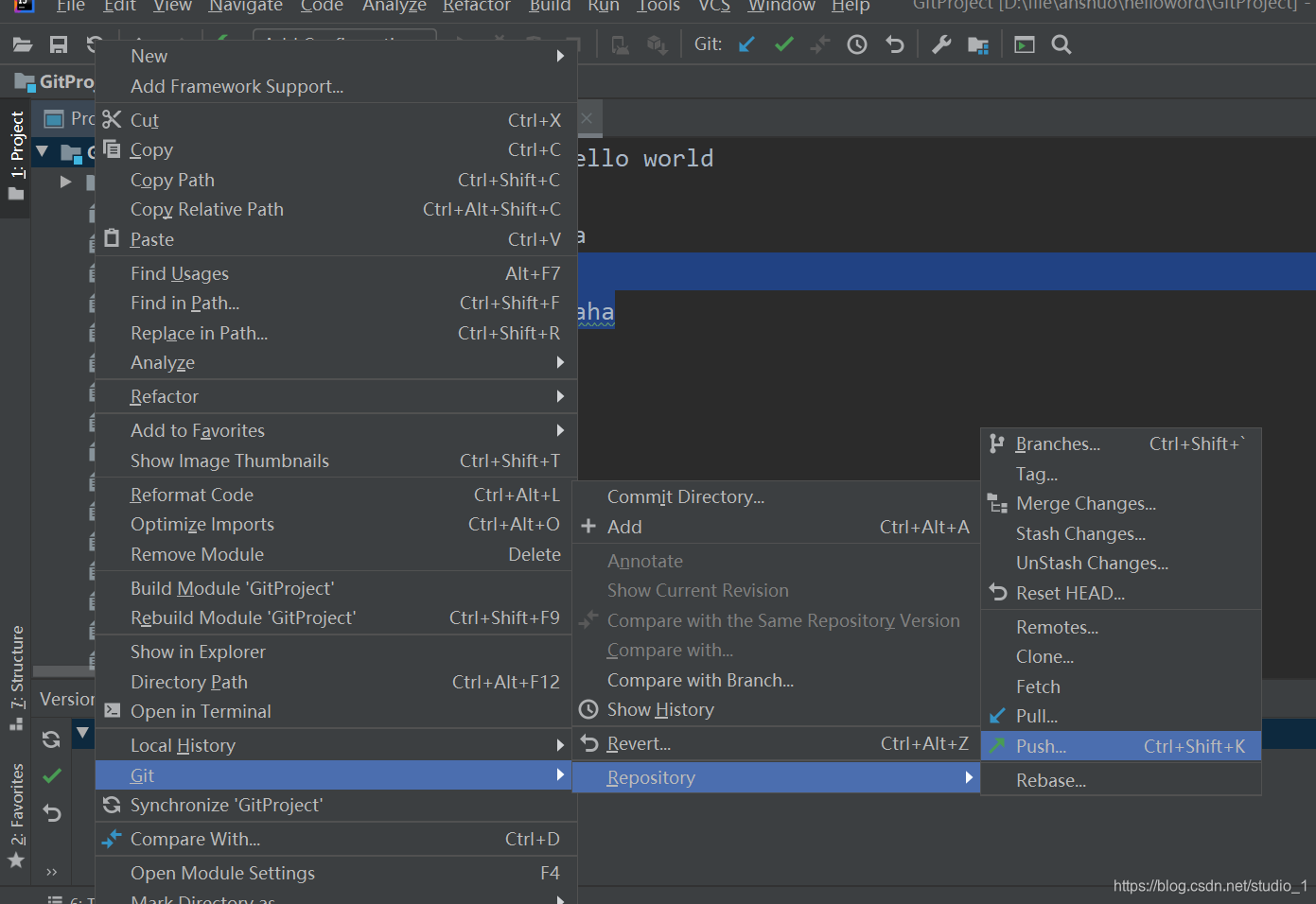Choose Remotes... from the Repository submenu
The image size is (1316, 904).
(1121, 627)
